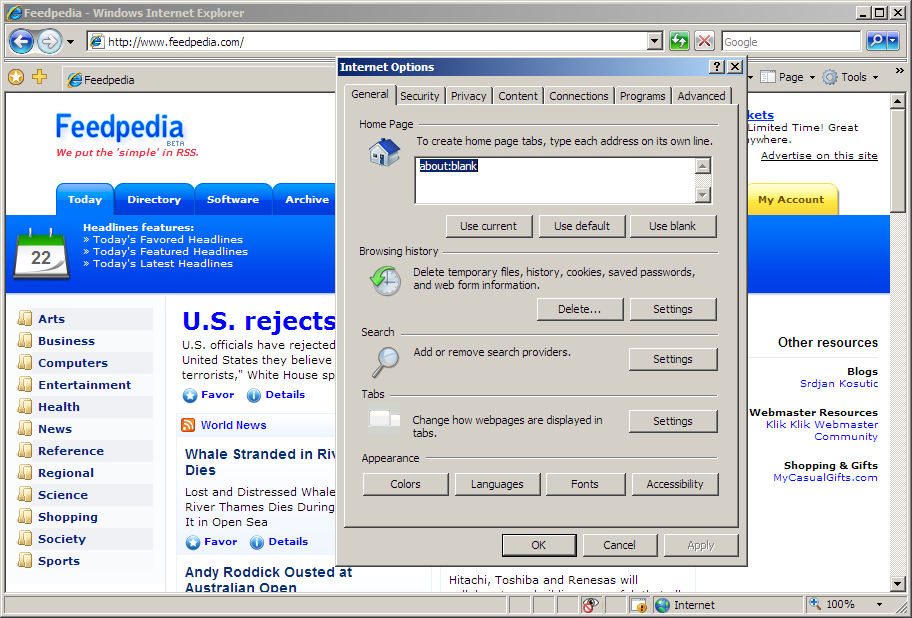The width and height of the screenshot is (912, 618).
Task: Follow the Advertise on this site link
Action: point(820,155)
